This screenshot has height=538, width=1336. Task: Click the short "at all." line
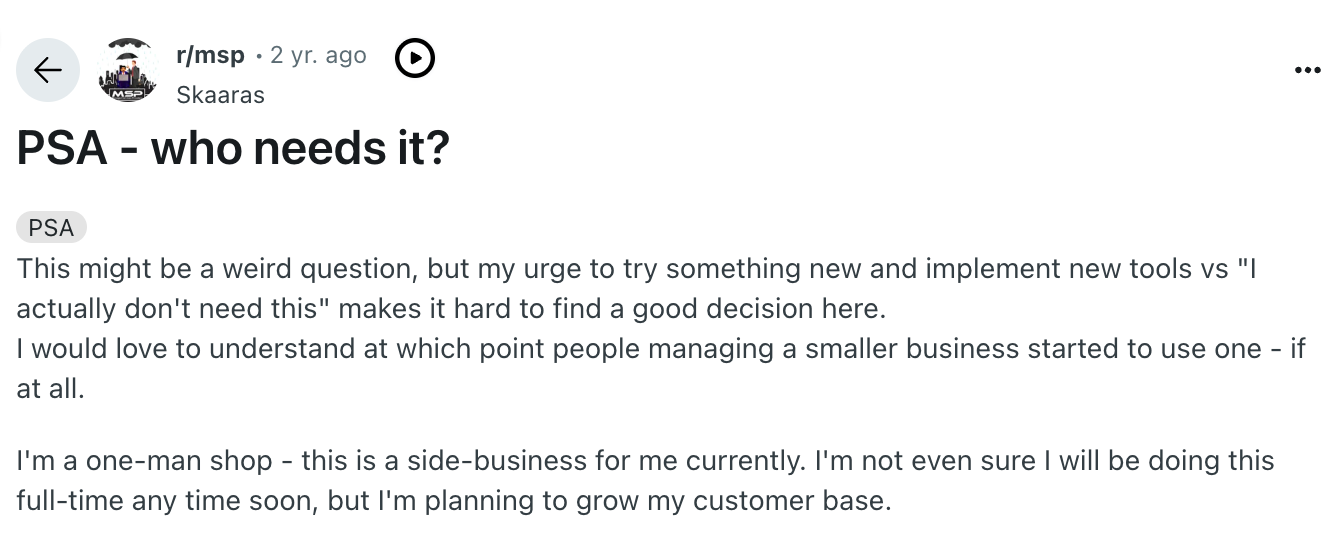pyautogui.click(x=51, y=388)
